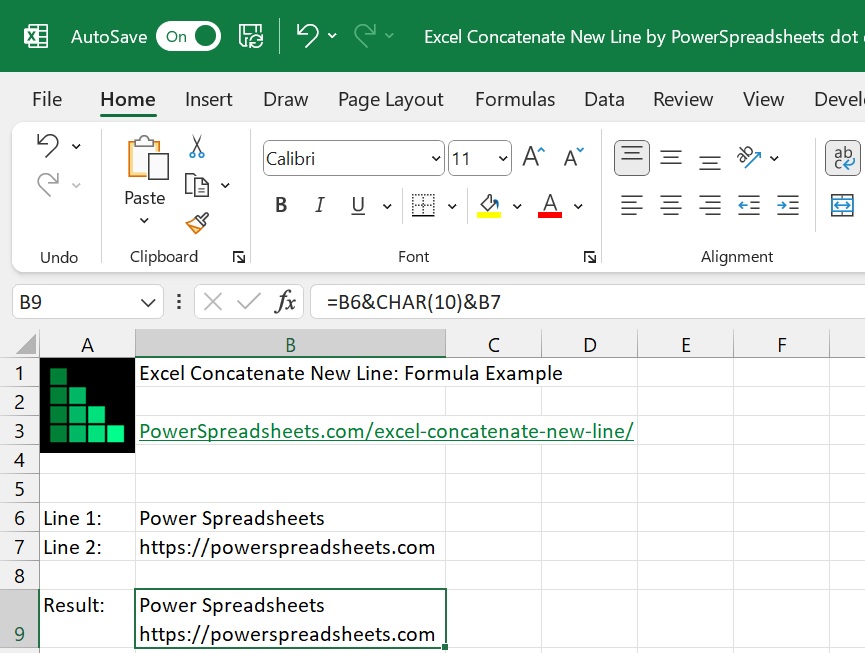Click the Increase Font Size icon
Image resolution: width=865 pixels, height=653 pixels.
(x=530, y=155)
